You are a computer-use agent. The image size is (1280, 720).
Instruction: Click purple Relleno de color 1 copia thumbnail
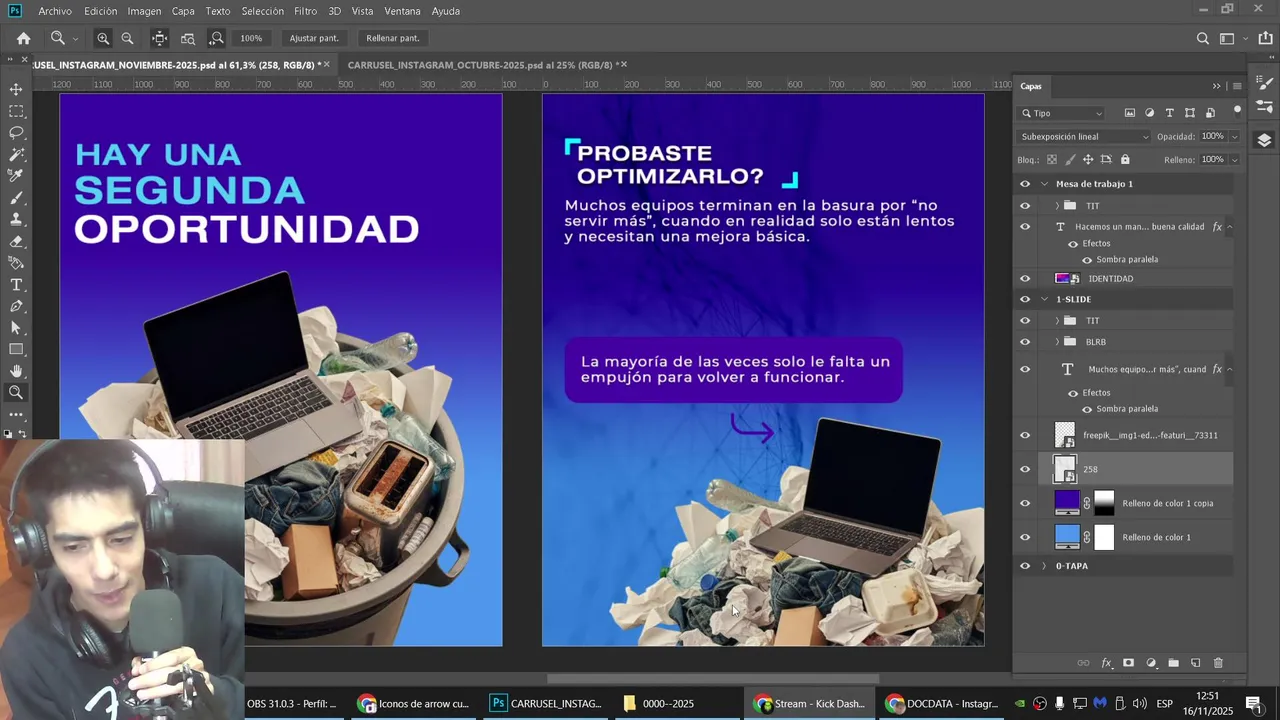pos(1067,503)
